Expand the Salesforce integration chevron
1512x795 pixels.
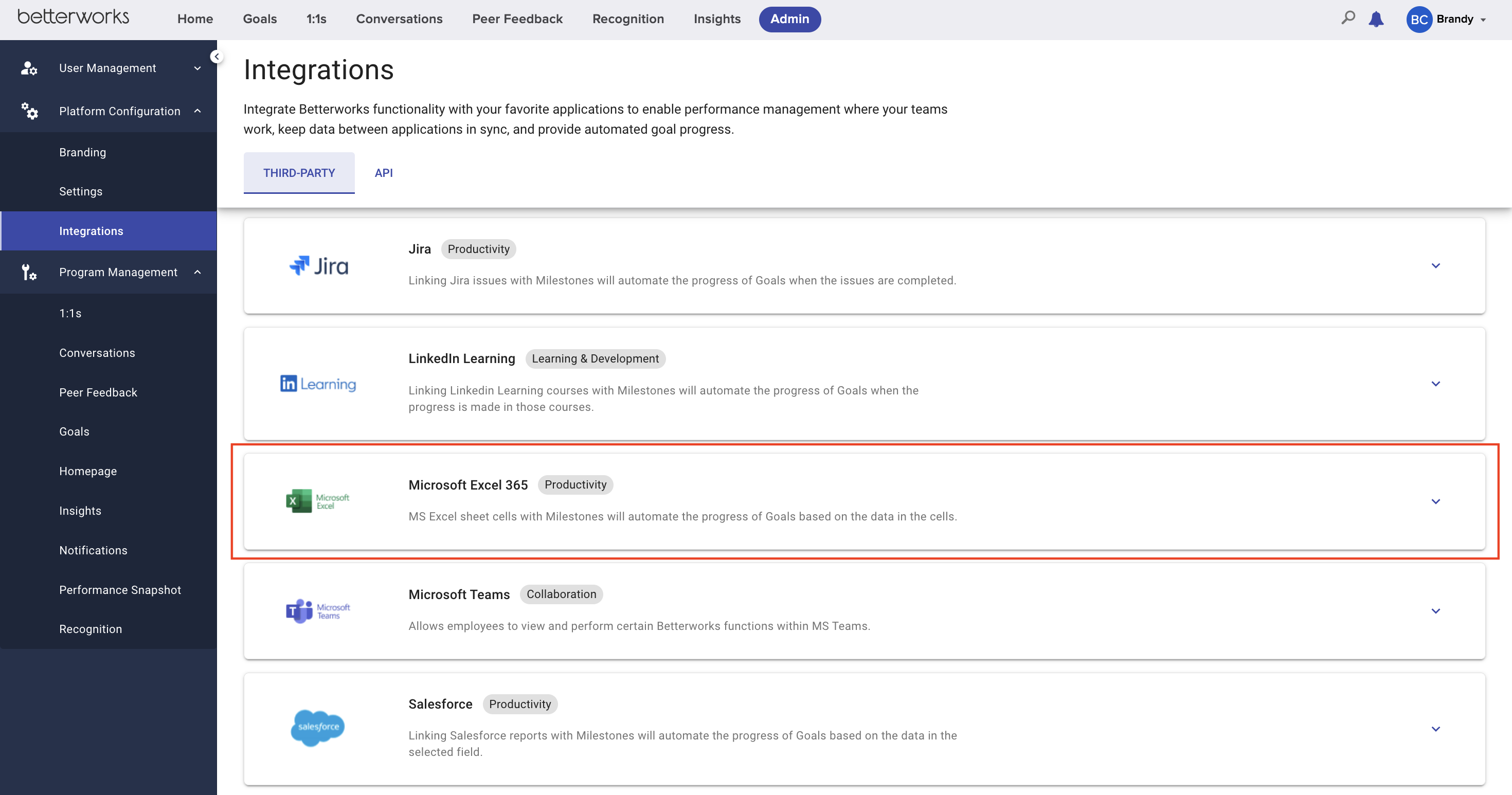click(x=1435, y=729)
